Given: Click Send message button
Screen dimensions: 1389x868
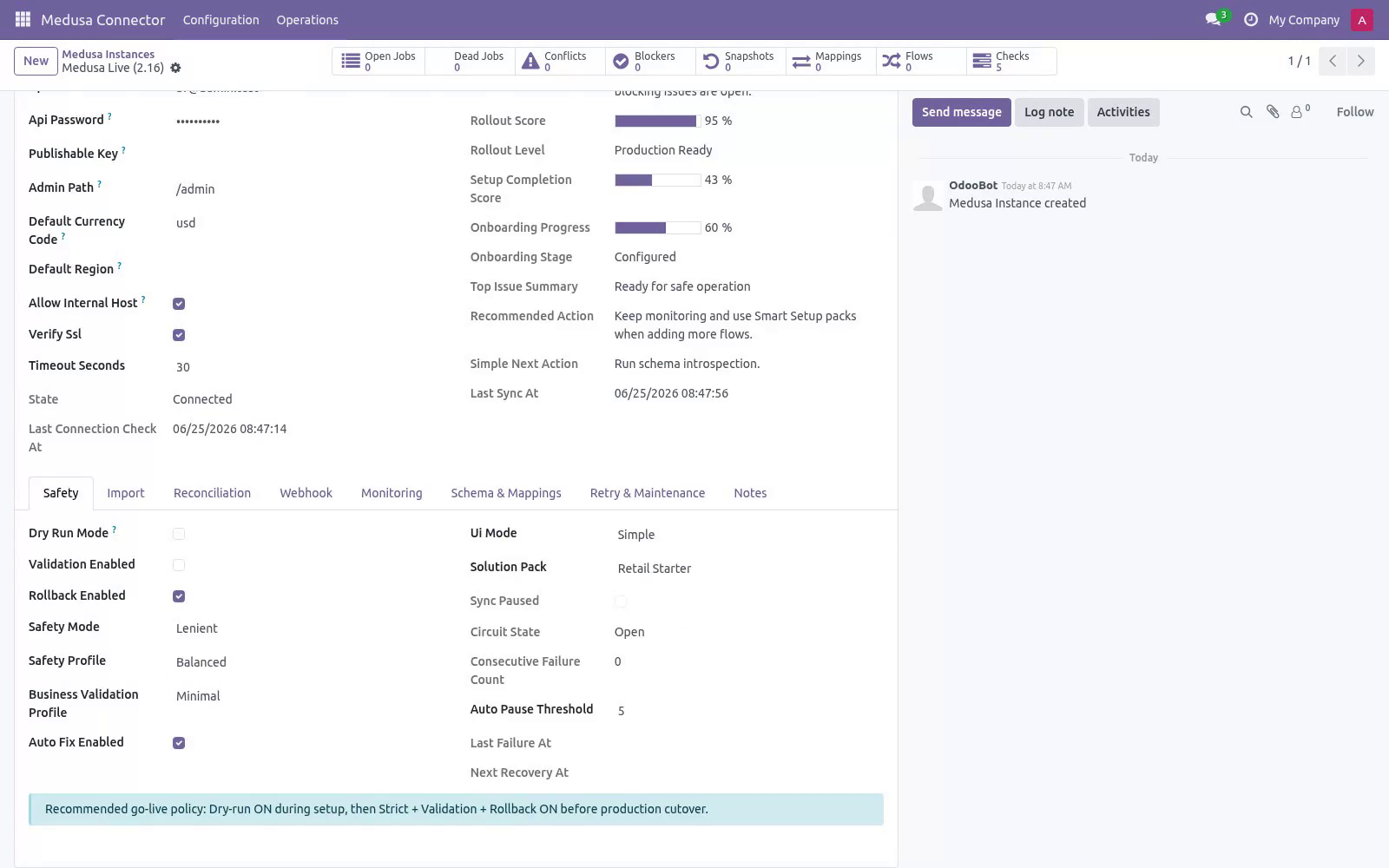Looking at the screenshot, I should (x=961, y=112).
